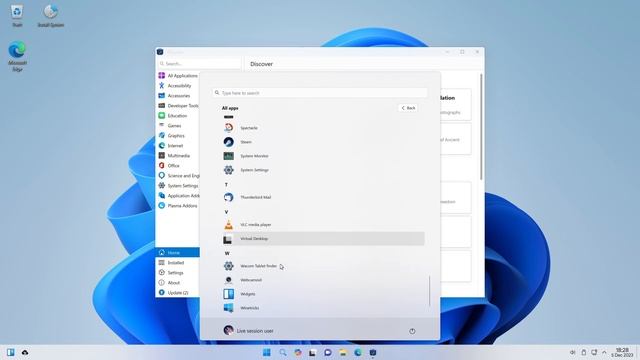Open Microsoft Edge desktop shortcut

[x=17, y=56]
